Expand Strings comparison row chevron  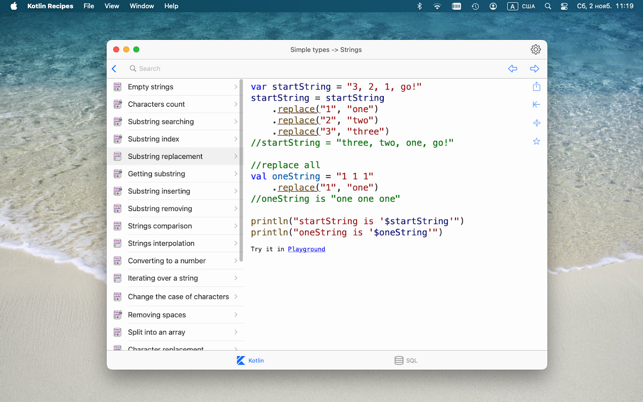pyautogui.click(x=236, y=226)
